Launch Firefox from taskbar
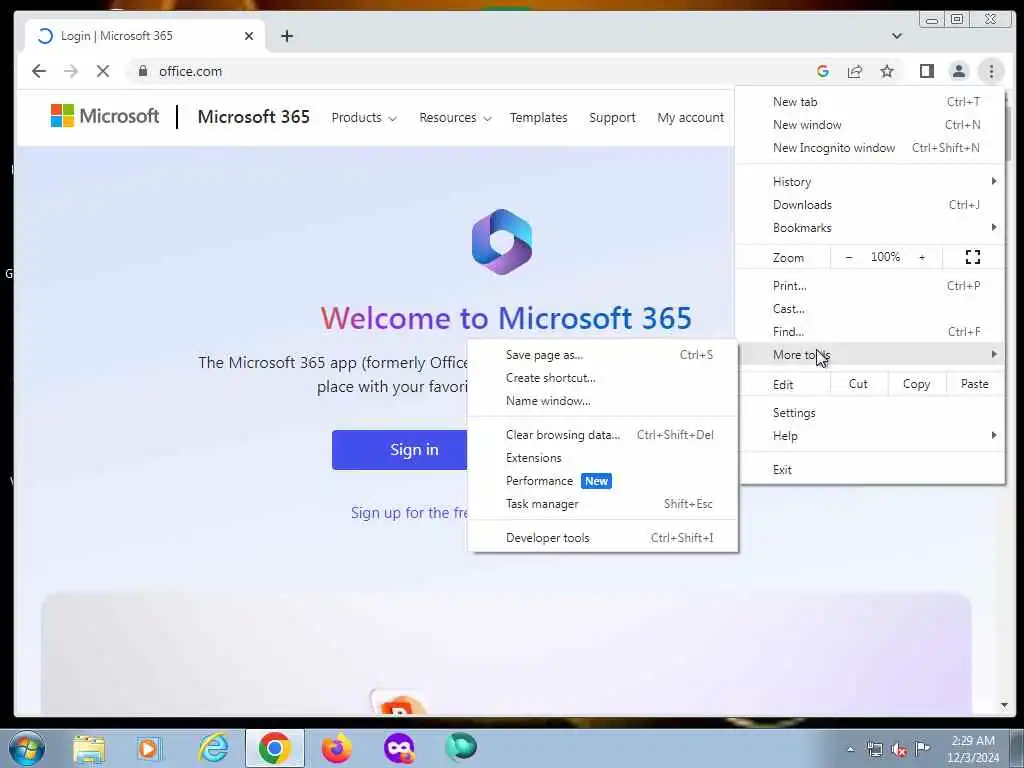The image size is (1024, 768). coord(336,748)
